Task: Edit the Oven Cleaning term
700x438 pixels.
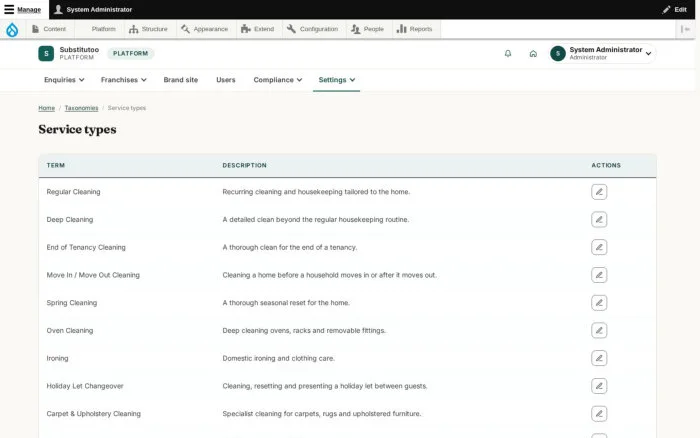Action: coord(599,330)
